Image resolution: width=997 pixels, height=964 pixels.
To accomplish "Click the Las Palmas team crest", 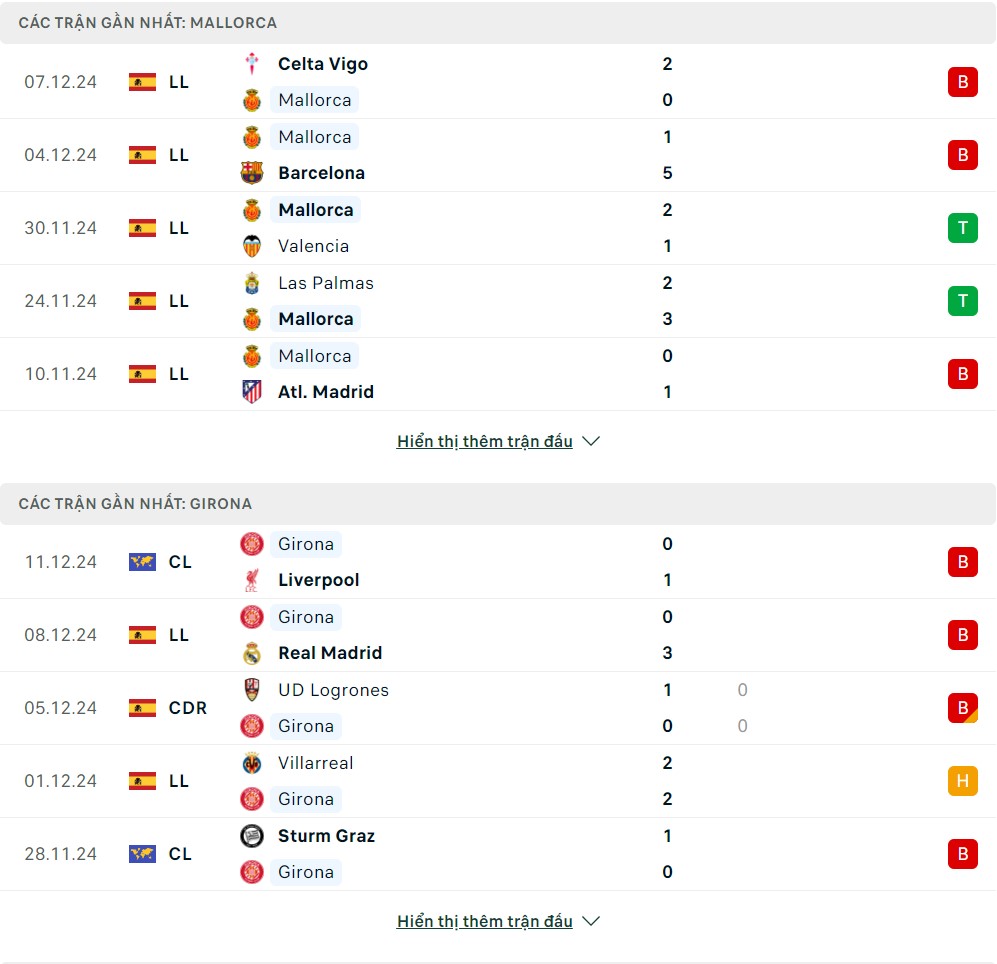I will pos(252,283).
